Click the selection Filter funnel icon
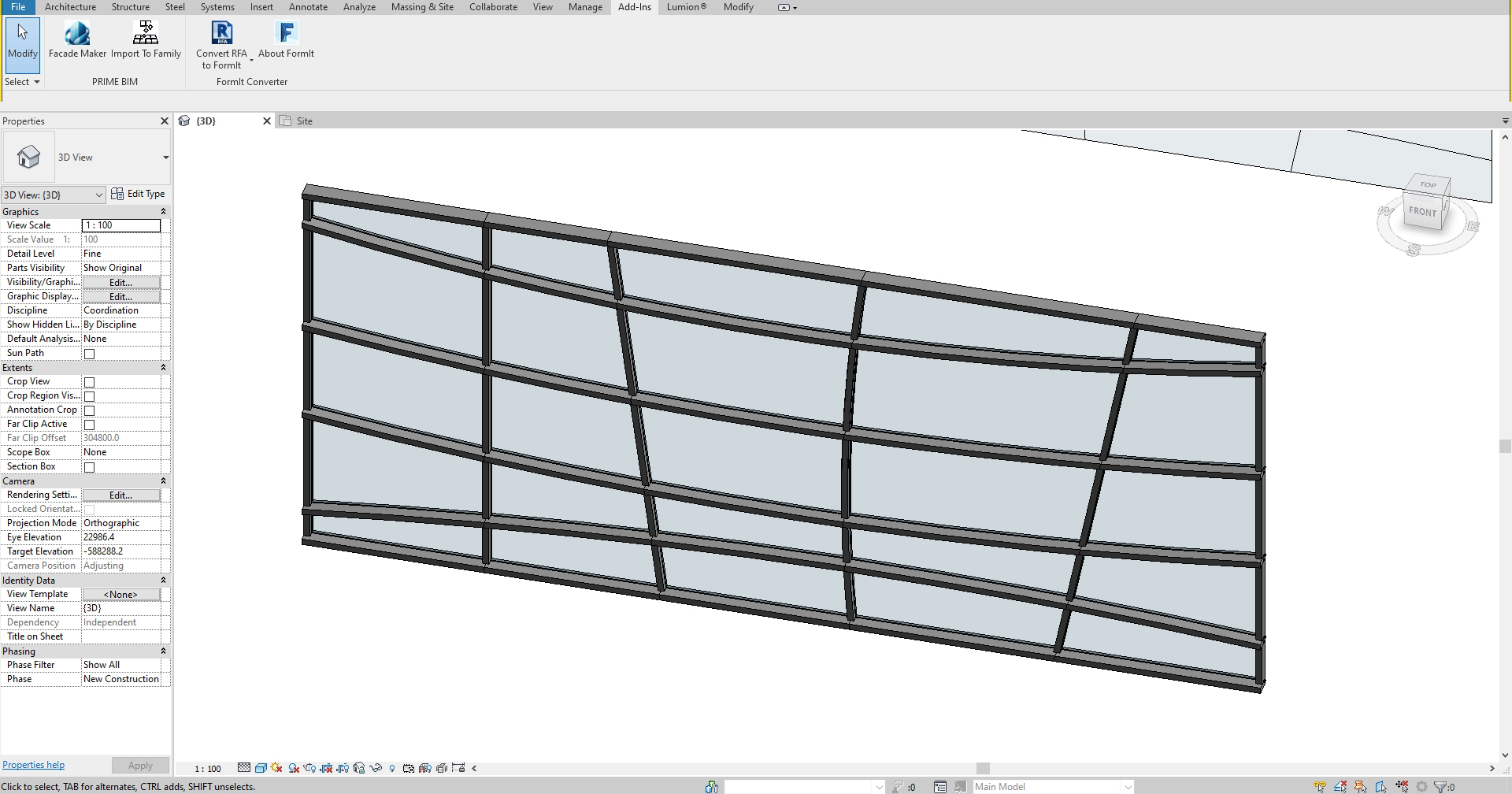This screenshot has width=1512, height=794. pos(1442,786)
